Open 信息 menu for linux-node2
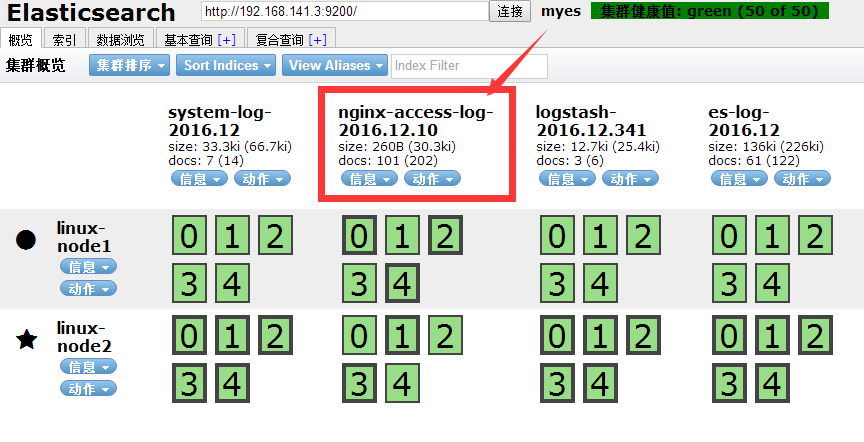Screen dimensions: 864x442 click(x=88, y=366)
